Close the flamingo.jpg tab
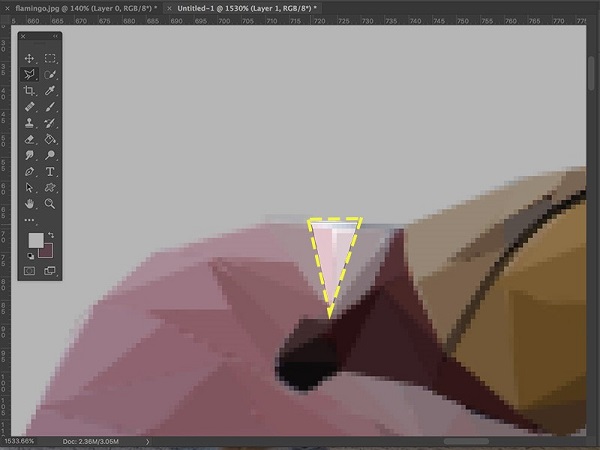 7,8
